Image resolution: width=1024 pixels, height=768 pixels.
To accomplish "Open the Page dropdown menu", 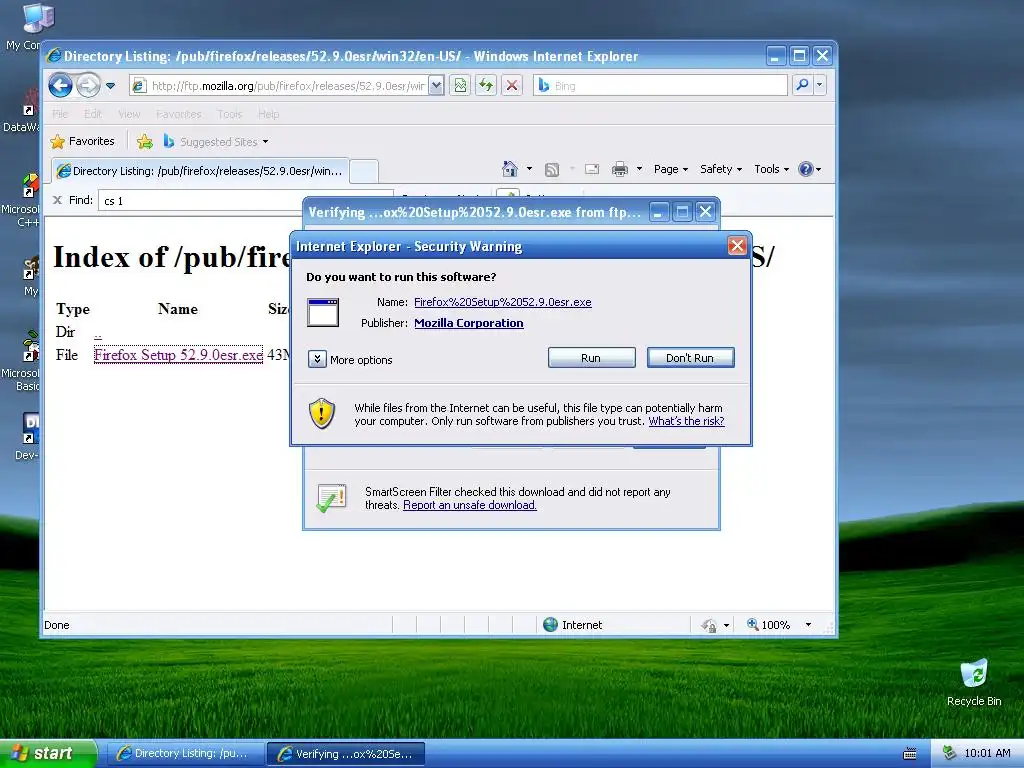I will click(671, 169).
